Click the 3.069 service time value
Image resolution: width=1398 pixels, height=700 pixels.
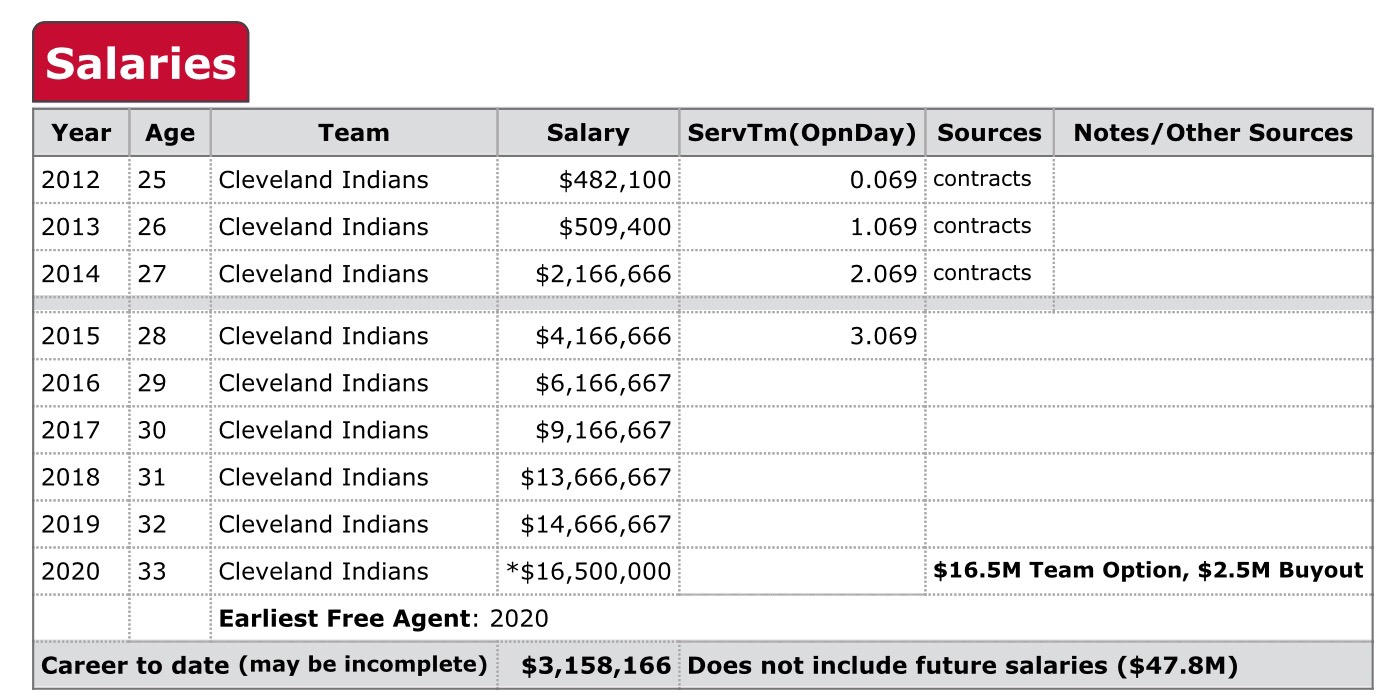pyautogui.click(x=883, y=336)
